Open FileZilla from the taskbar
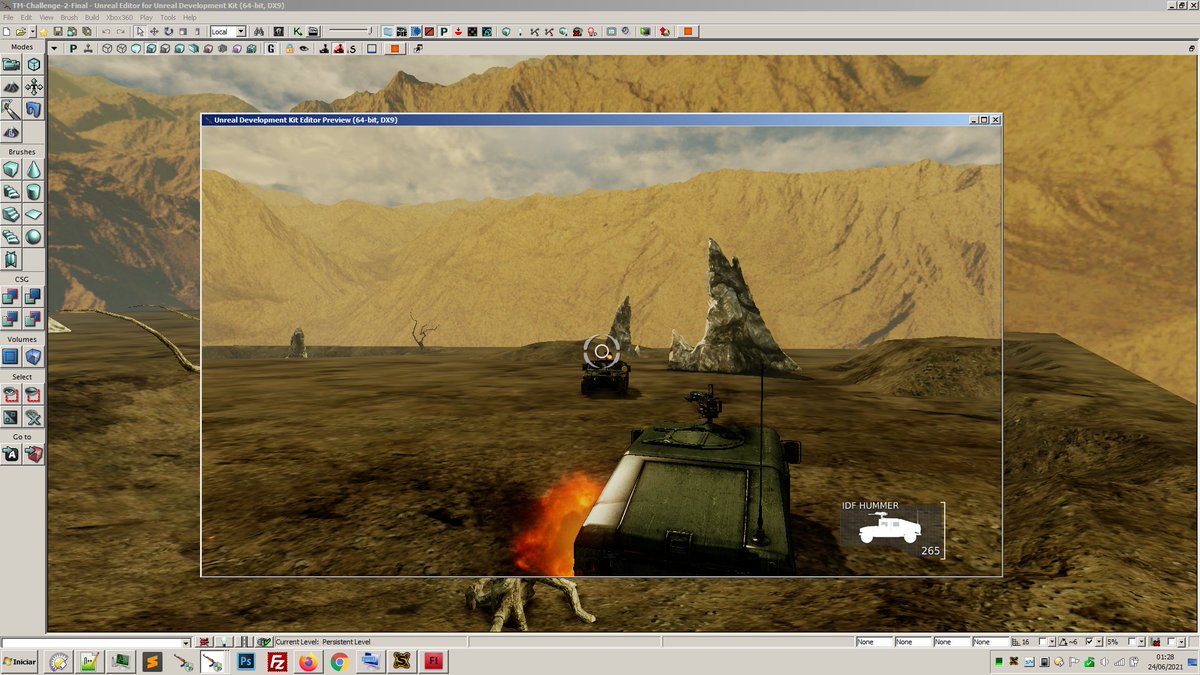 click(279, 661)
